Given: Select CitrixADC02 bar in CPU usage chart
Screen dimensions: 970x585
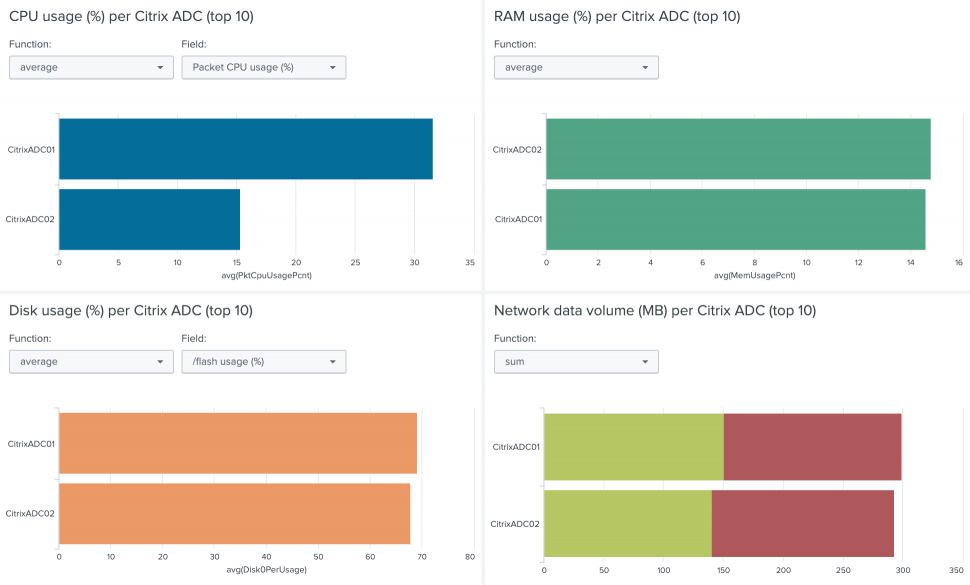Looking at the screenshot, I should [x=149, y=220].
